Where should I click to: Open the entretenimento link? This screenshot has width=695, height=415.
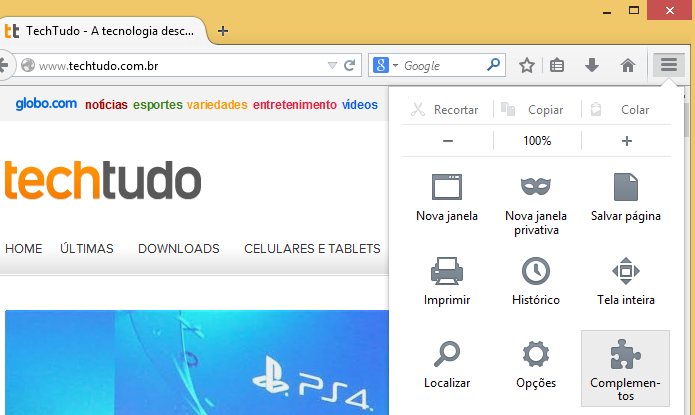pos(295,105)
